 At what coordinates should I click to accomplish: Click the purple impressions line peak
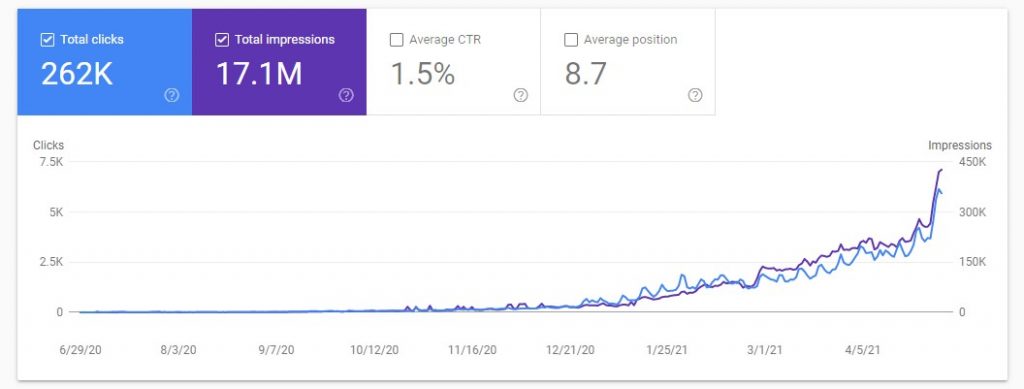point(941,170)
